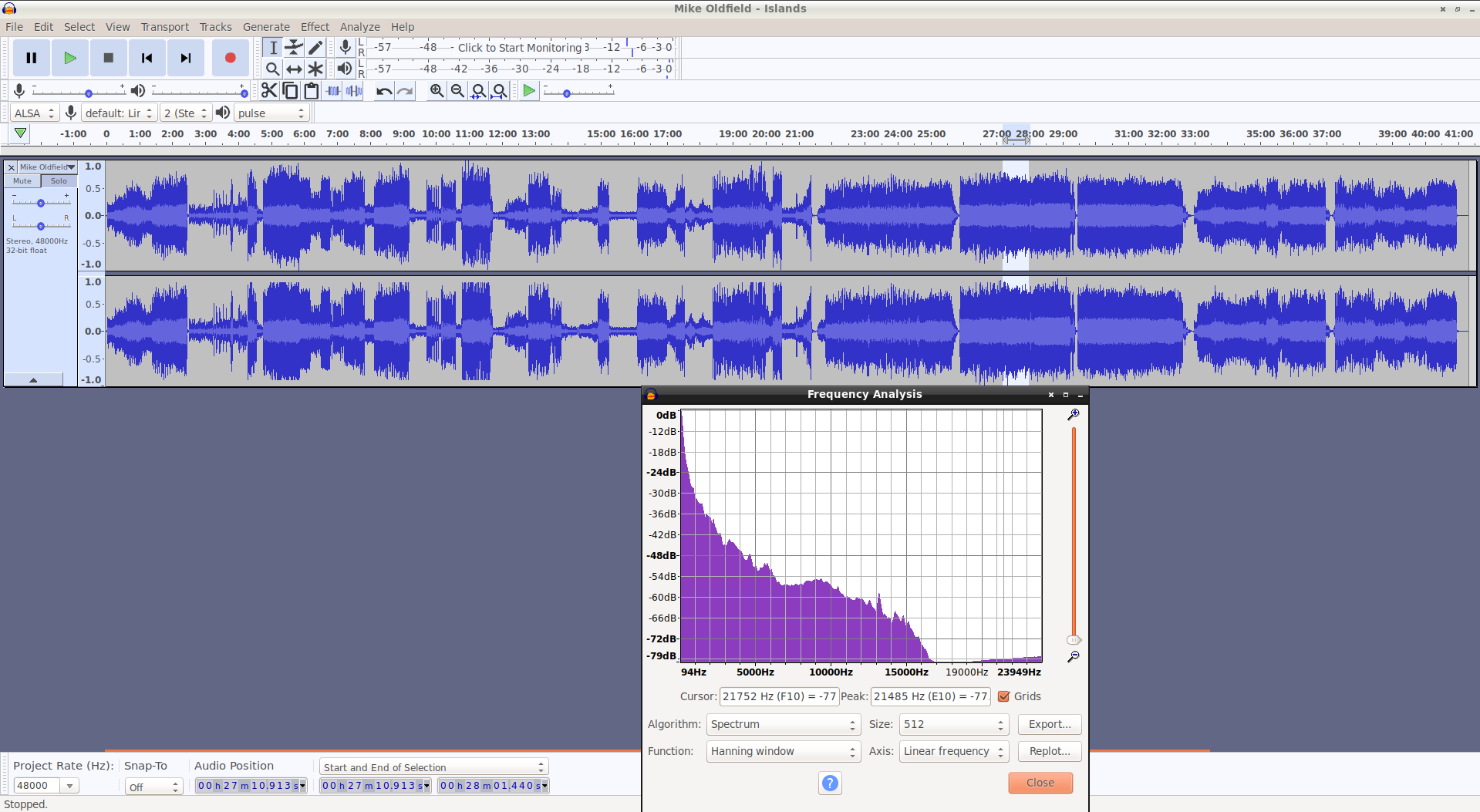
Task: Click the Cut scissors icon
Action: pyautogui.click(x=269, y=91)
